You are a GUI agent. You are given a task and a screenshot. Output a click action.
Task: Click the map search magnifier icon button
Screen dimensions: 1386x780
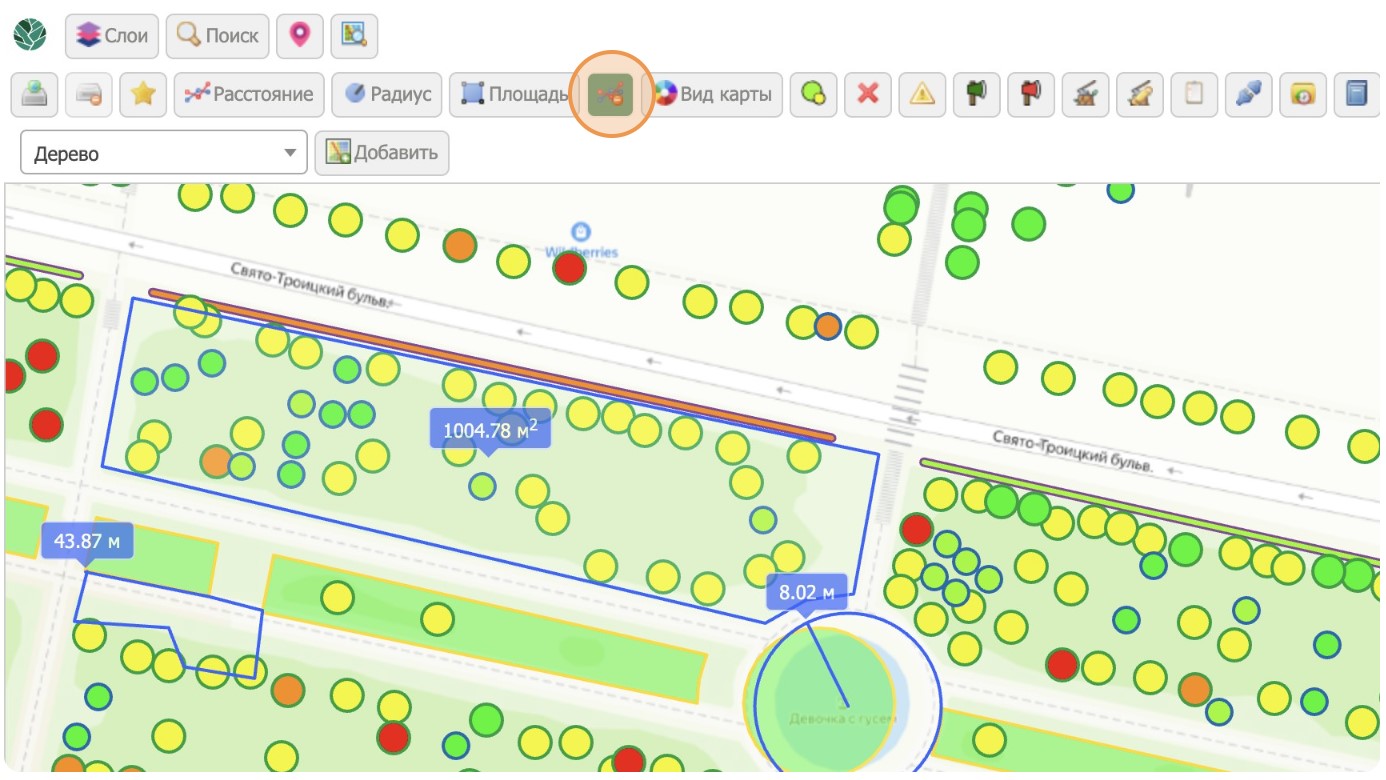(354, 36)
